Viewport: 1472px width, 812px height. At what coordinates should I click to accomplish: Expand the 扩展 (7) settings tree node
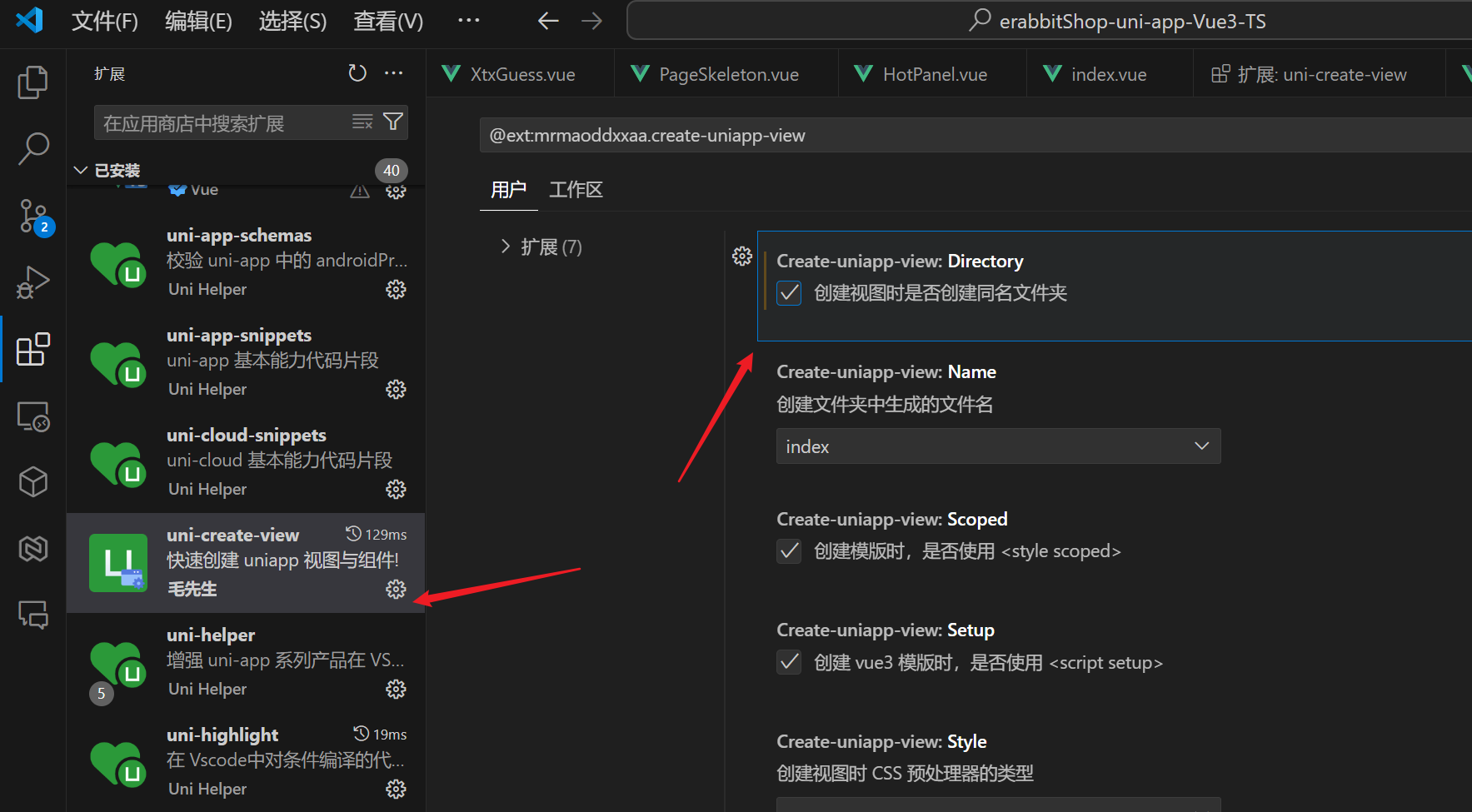[541, 247]
